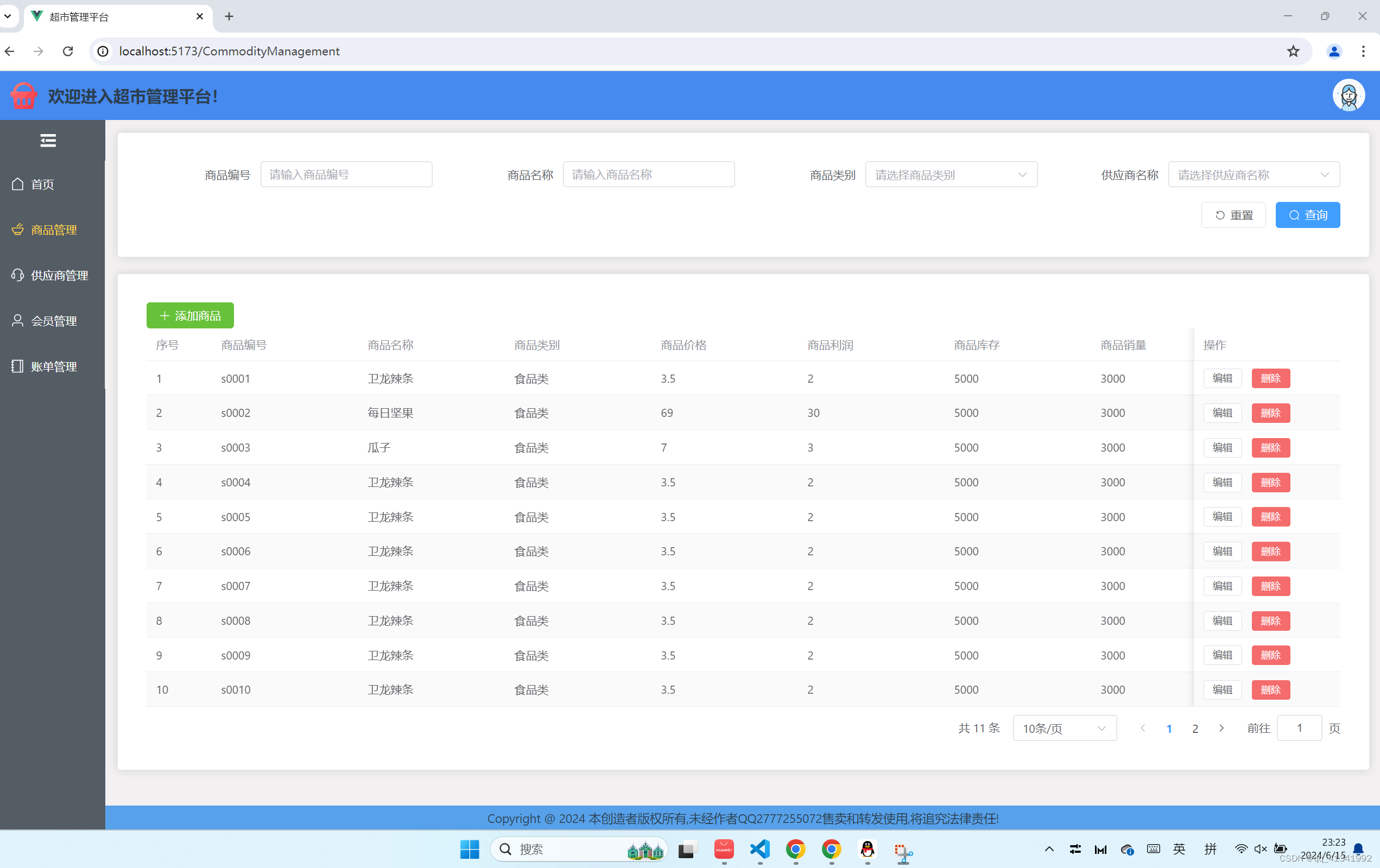Go to 账单管理 menu item
The image size is (1380, 868).
pos(53,366)
